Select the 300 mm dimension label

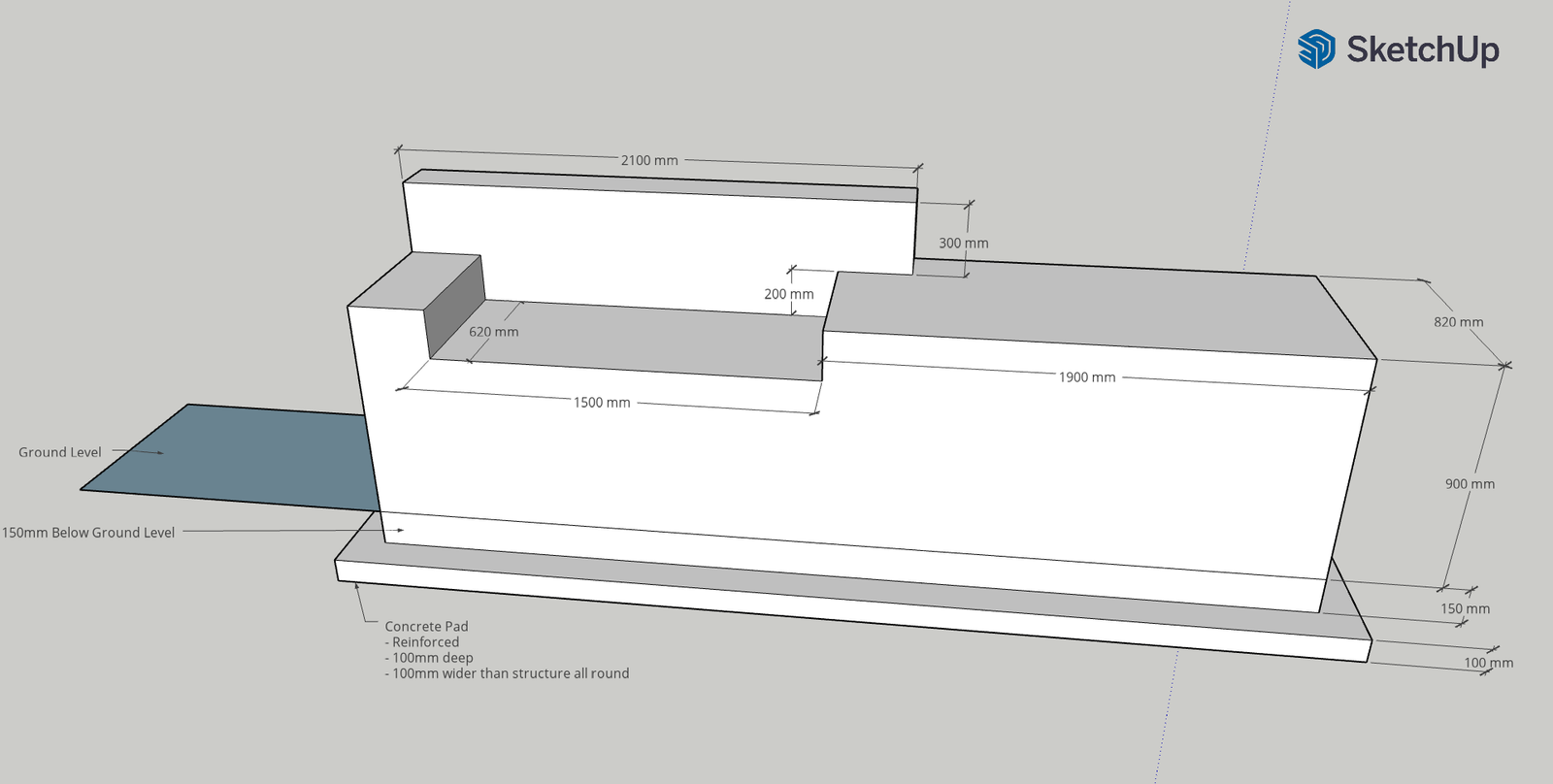[963, 244]
